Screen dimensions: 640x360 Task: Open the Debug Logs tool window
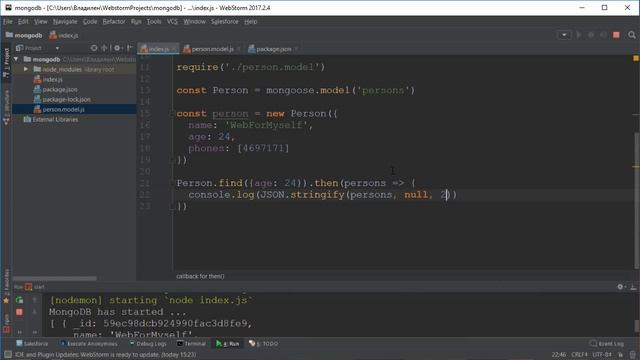148,344
